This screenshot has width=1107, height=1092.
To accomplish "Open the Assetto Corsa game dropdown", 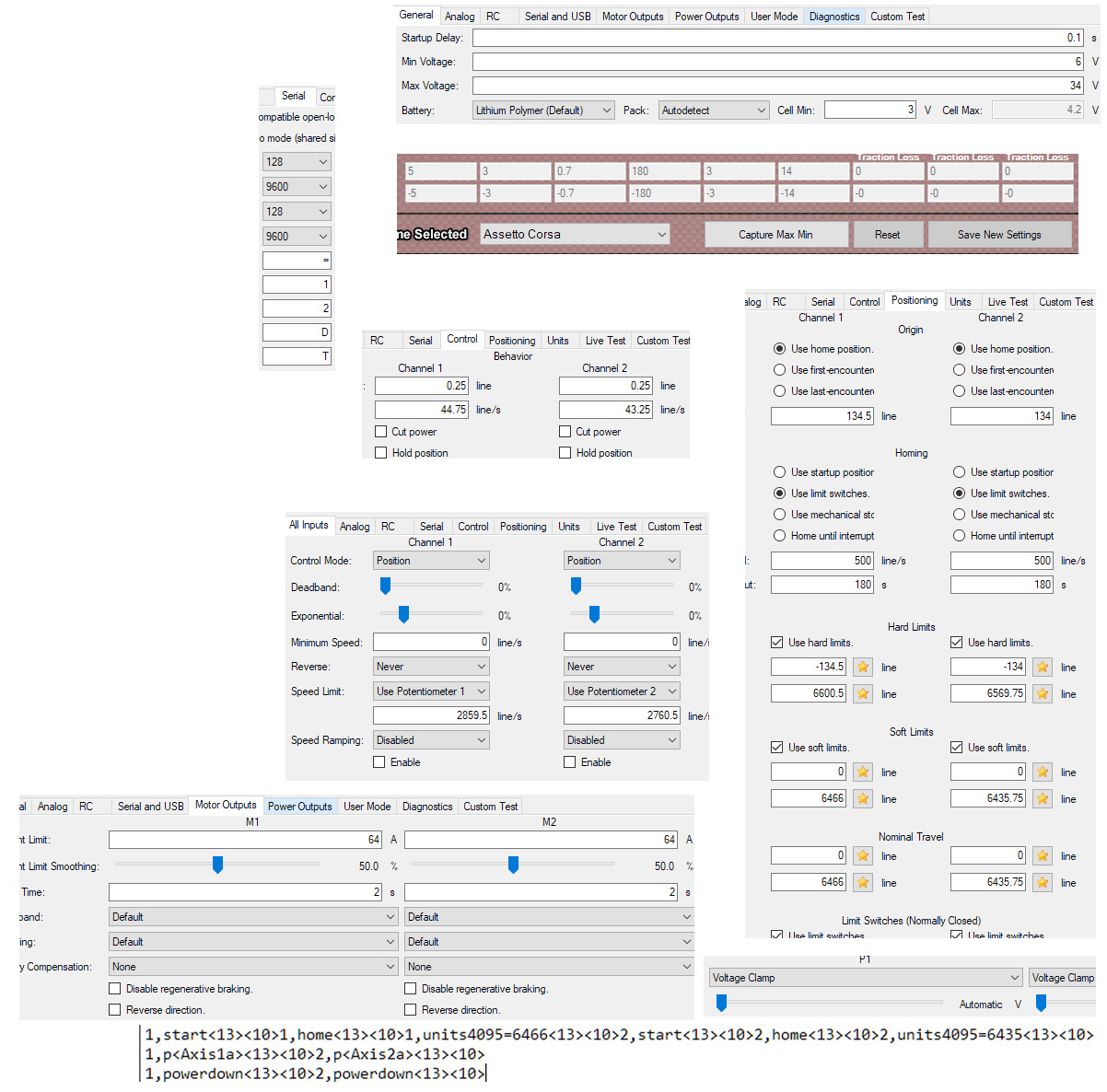I will point(575,234).
